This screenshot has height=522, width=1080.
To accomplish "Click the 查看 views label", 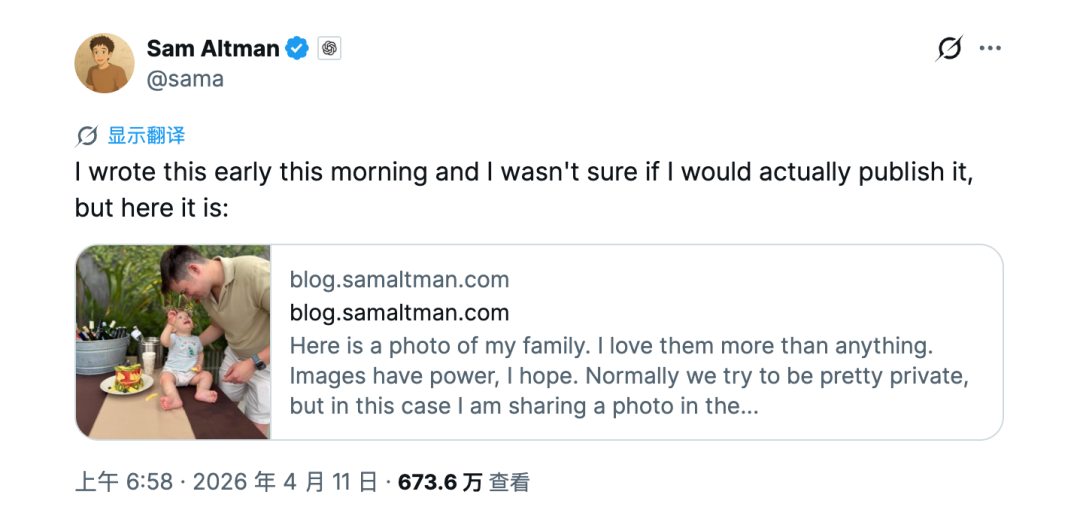I will tap(510, 483).
